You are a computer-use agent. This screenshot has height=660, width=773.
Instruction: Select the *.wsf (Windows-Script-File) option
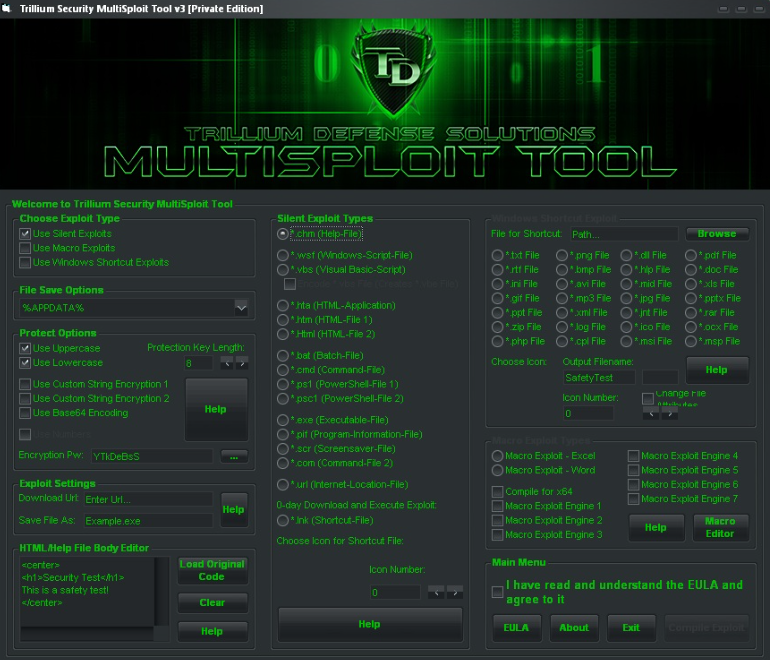click(x=282, y=255)
